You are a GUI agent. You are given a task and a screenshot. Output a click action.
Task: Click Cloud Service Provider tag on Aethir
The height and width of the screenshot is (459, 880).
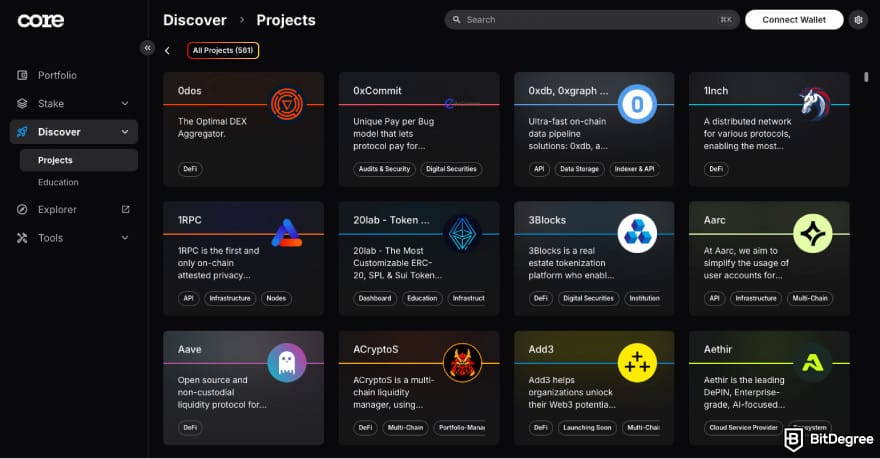pyautogui.click(x=744, y=428)
